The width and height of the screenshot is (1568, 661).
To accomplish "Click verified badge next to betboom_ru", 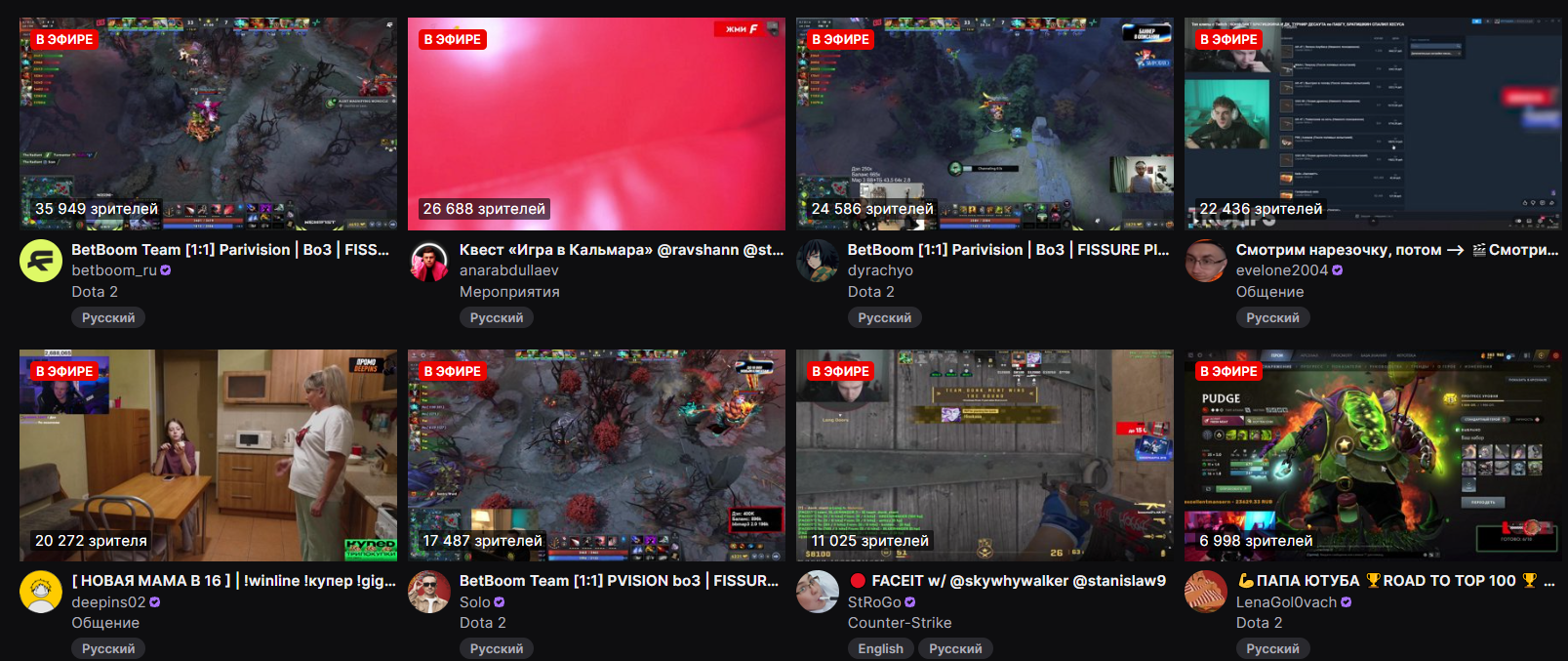I will point(166,270).
